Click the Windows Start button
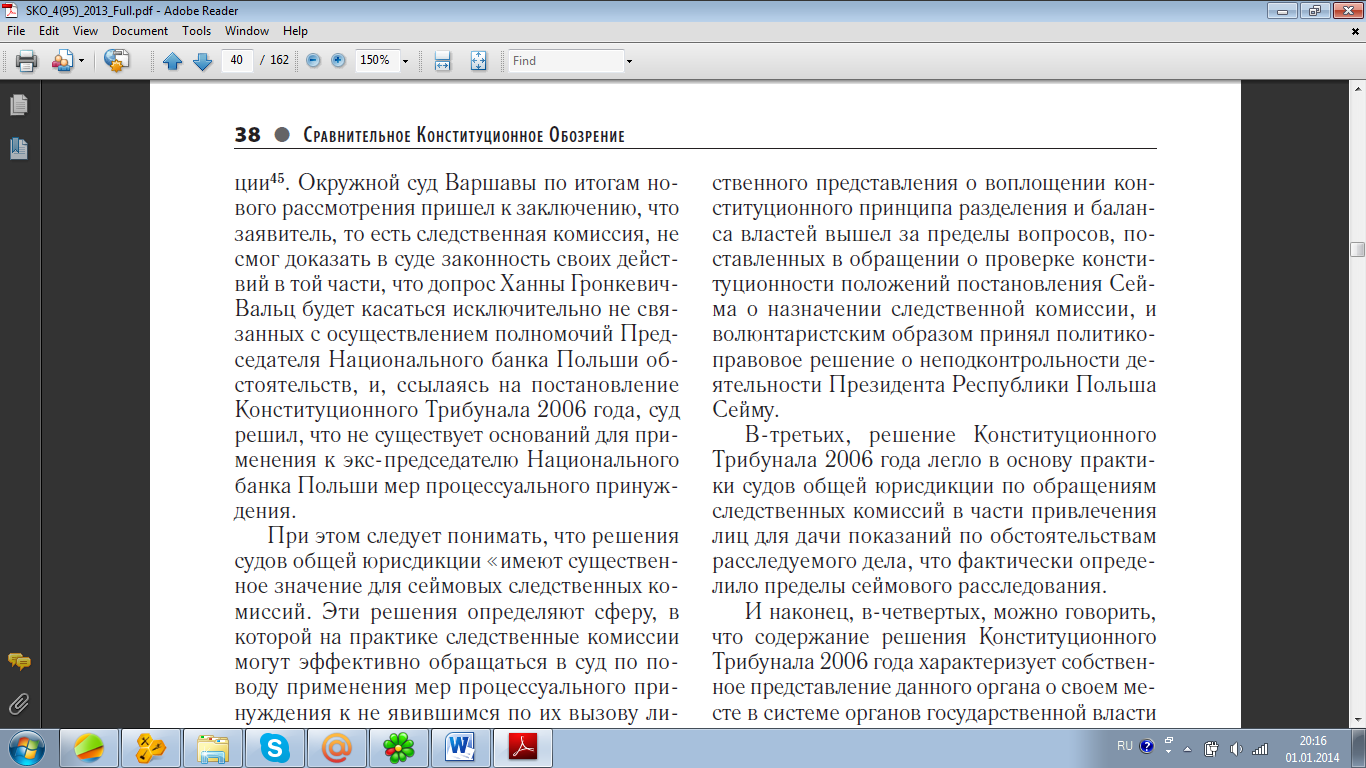Viewport: 1366px width, 768px height. point(26,747)
